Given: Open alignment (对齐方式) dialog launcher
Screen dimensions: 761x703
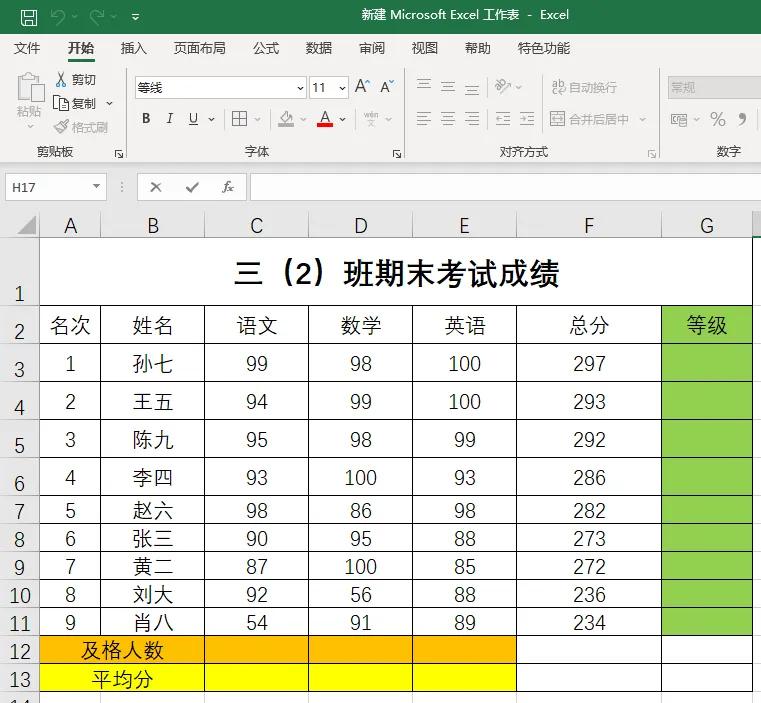Looking at the screenshot, I should coord(652,154).
